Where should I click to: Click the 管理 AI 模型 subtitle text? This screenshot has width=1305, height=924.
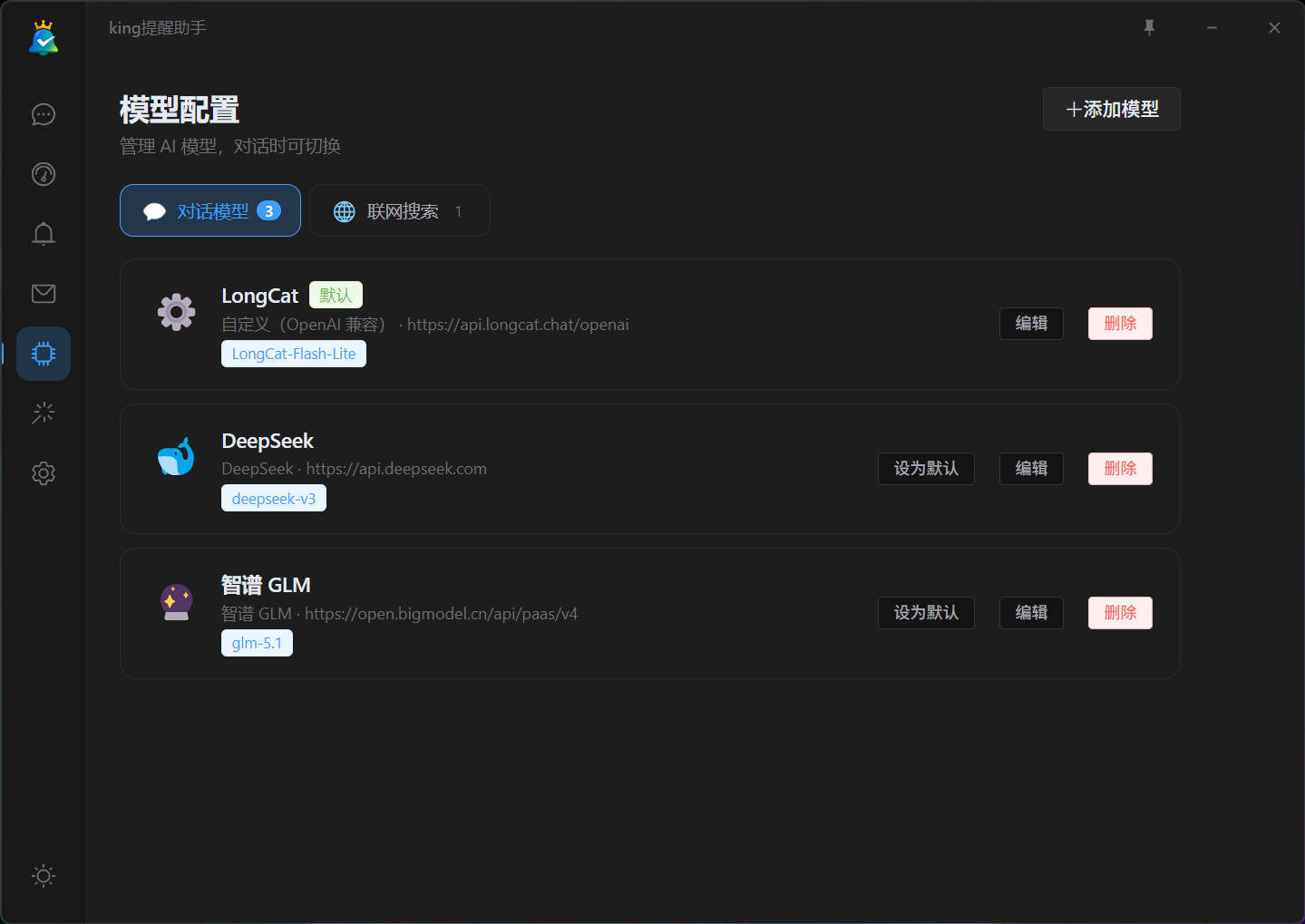230,146
